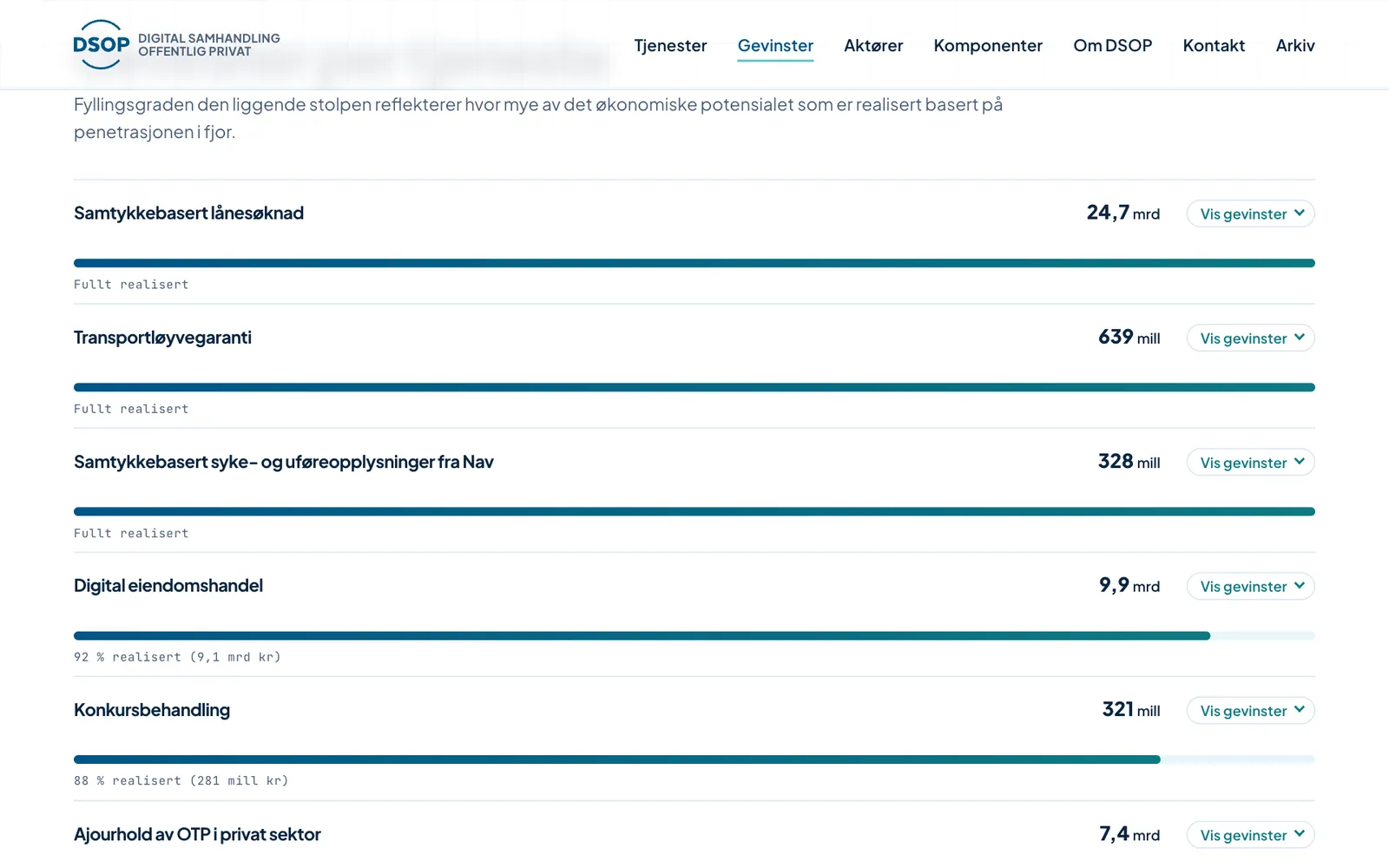Open Vis gevinster for Konkursbehandling
Viewport: 1389px width, 868px height.
point(1250,710)
